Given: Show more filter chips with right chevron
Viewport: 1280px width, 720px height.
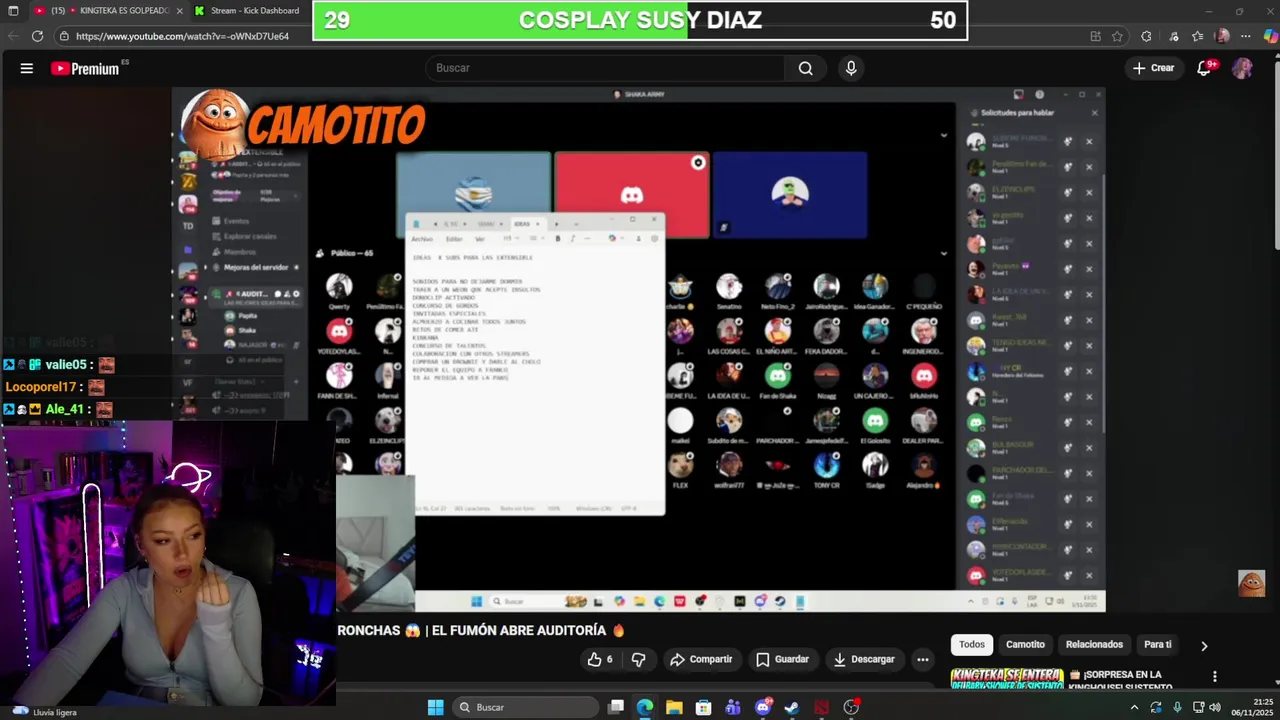Looking at the screenshot, I should [1204, 645].
